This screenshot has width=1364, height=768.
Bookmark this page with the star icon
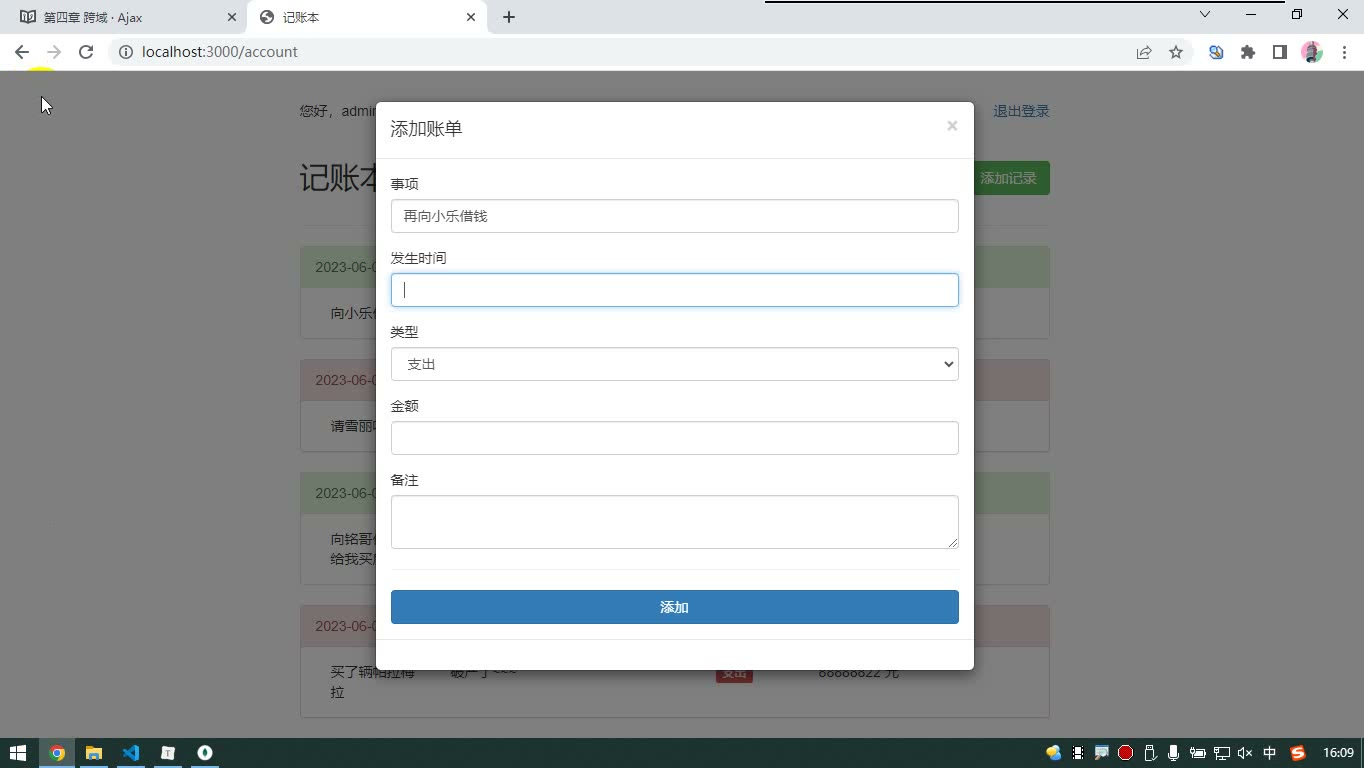click(1176, 52)
